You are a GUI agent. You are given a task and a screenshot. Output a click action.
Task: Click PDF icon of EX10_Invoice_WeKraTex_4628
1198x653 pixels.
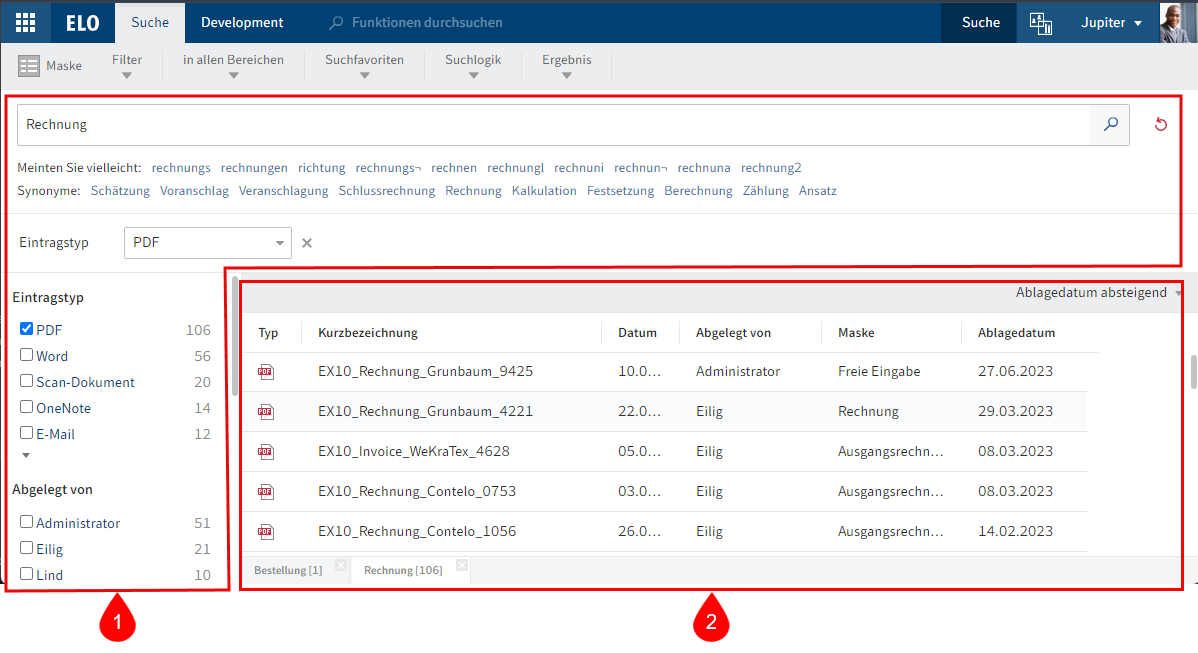[x=265, y=451]
